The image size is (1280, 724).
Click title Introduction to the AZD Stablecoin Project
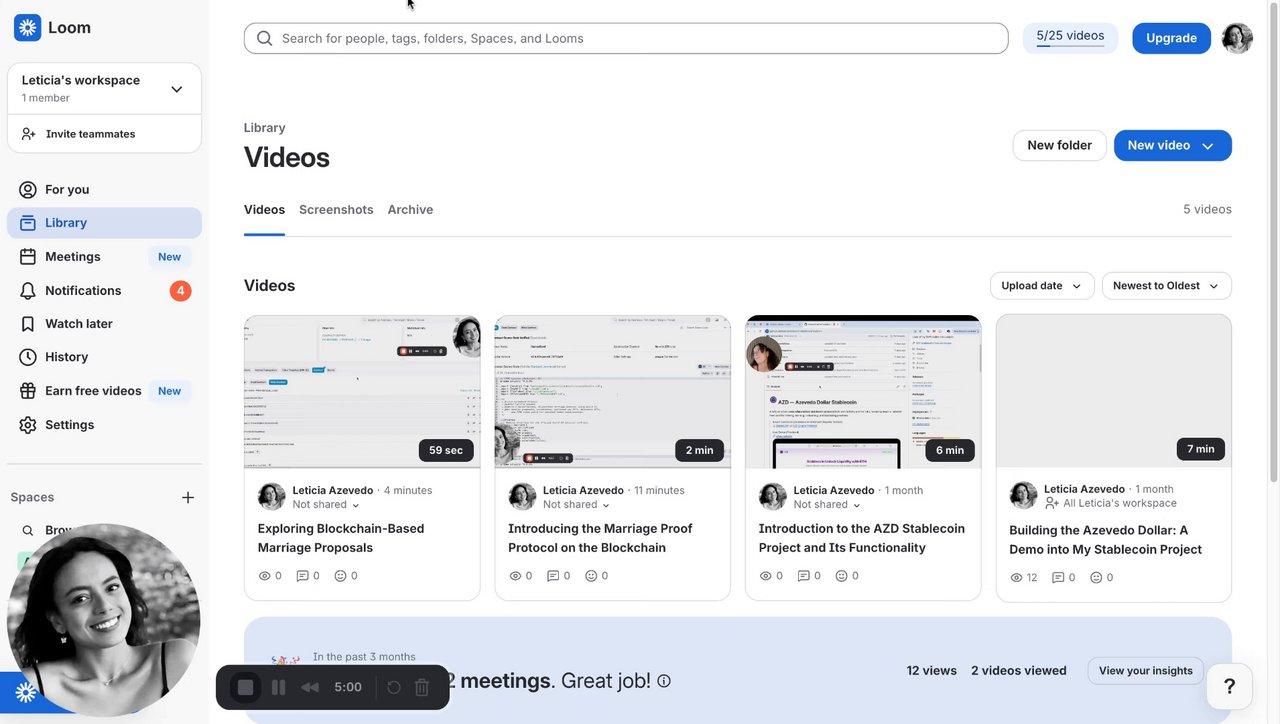[862, 538]
